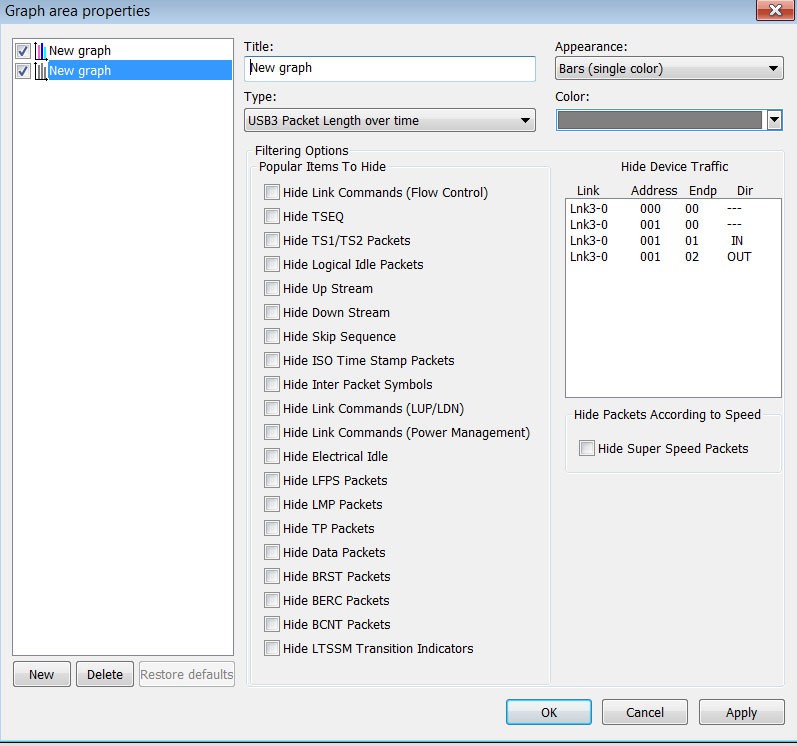Click the gray bars icon of selected graph
Image resolution: width=797 pixels, height=746 pixels.
(x=41, y=71)
